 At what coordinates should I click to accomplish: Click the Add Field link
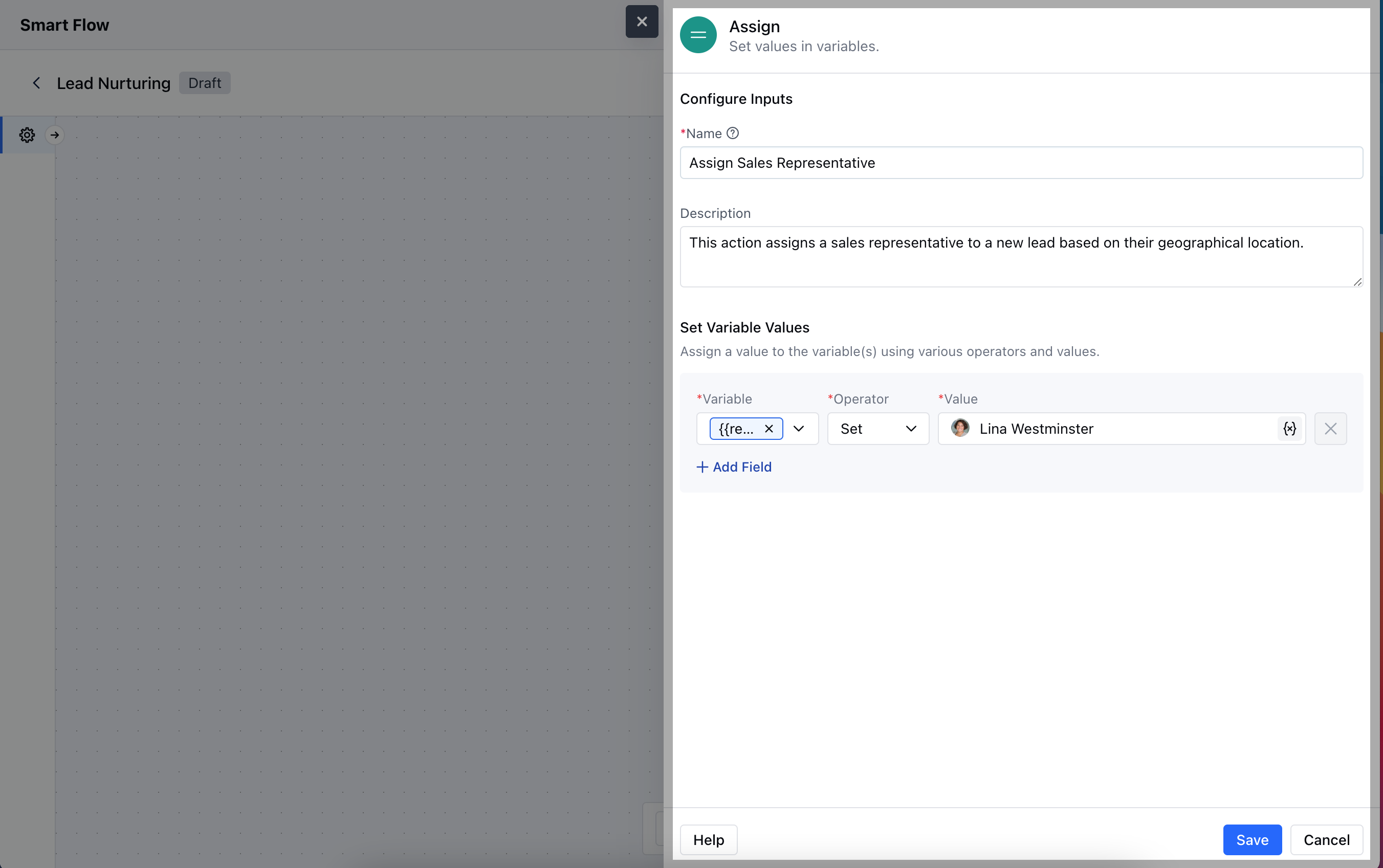734,466
